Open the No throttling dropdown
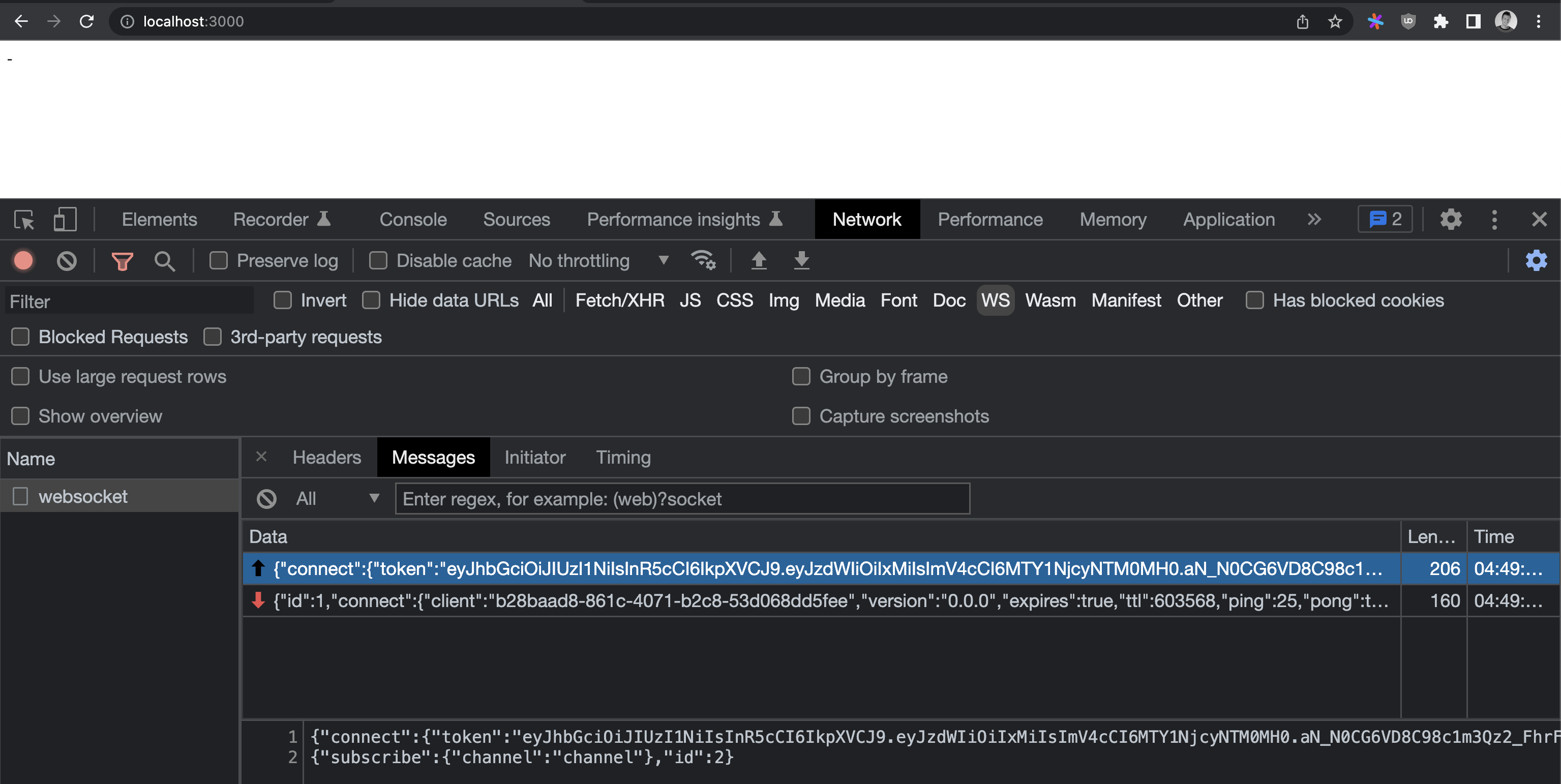The width and height of the screenshot is (1561, 784). coord(598,260)
